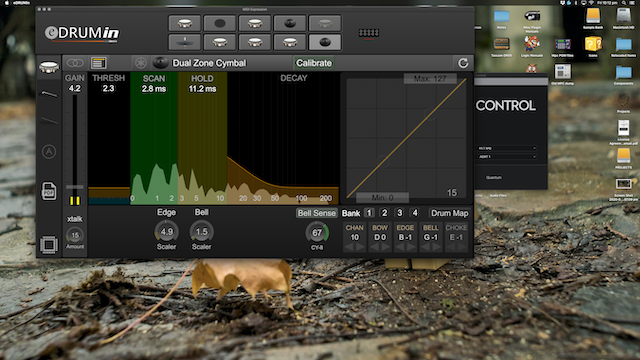640x360 pixels.
Task: Open the chip/hardware icon at sidebar bottom
Action: click(49, 245)
